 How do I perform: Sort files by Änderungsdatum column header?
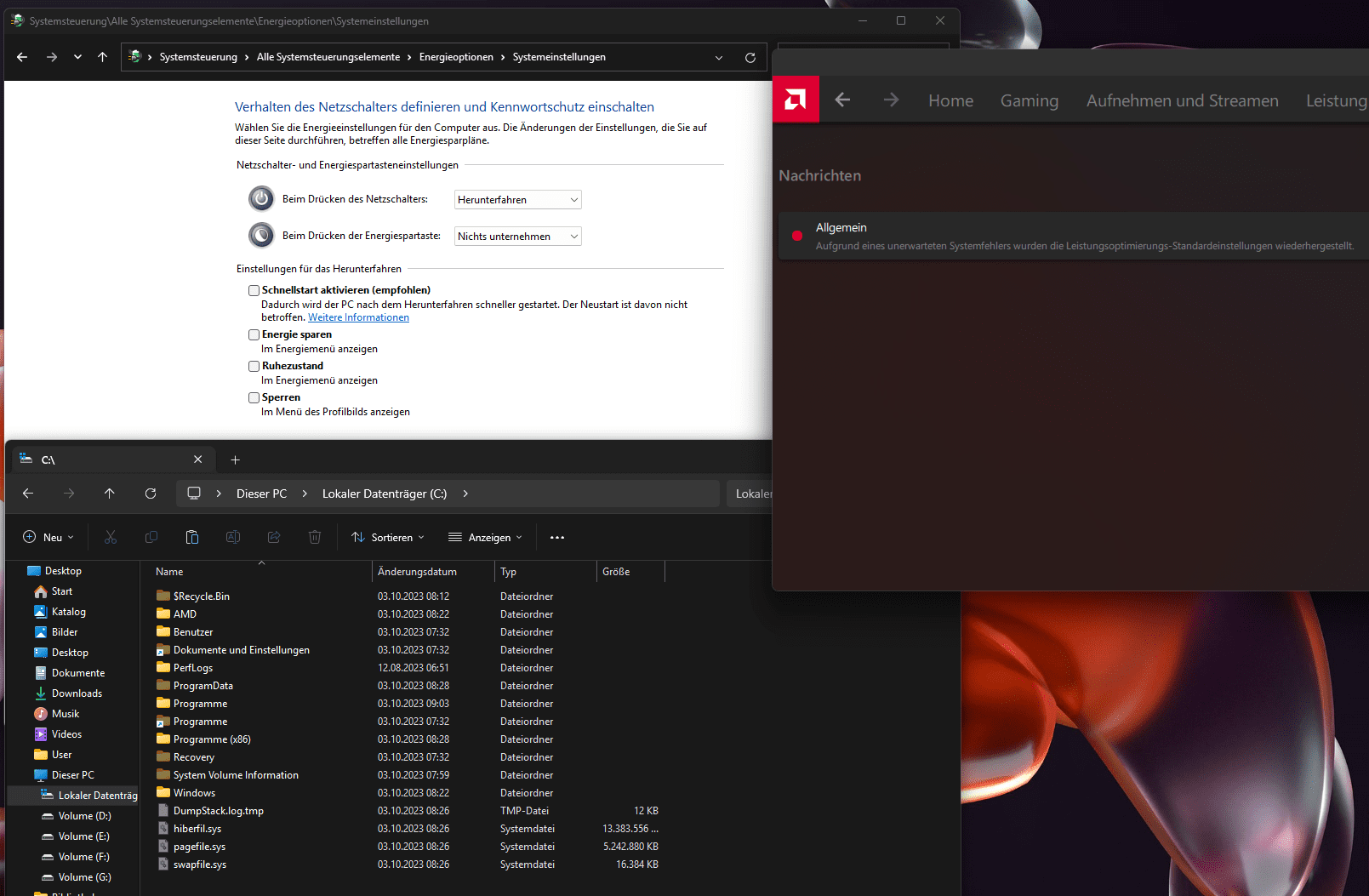coord(433,572)
